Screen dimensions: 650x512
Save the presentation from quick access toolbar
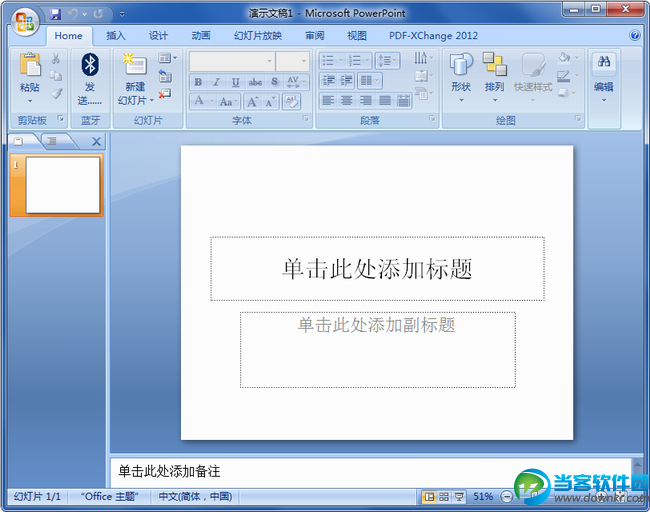pyautogui.click(x=56, y=15)
